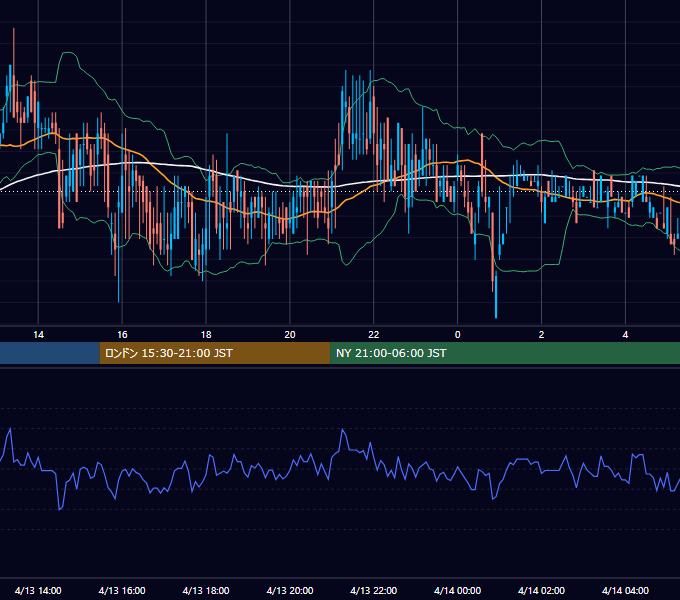Image resolution: width=680 pixels, height=600 pixels.
Task: Click the 4/14 04:00 date label
Action: [625, 590]
